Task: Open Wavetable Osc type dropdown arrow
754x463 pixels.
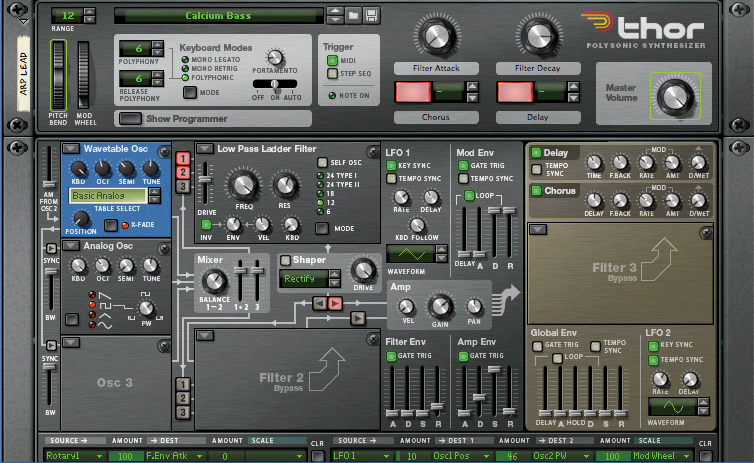Action: (71, 149)
